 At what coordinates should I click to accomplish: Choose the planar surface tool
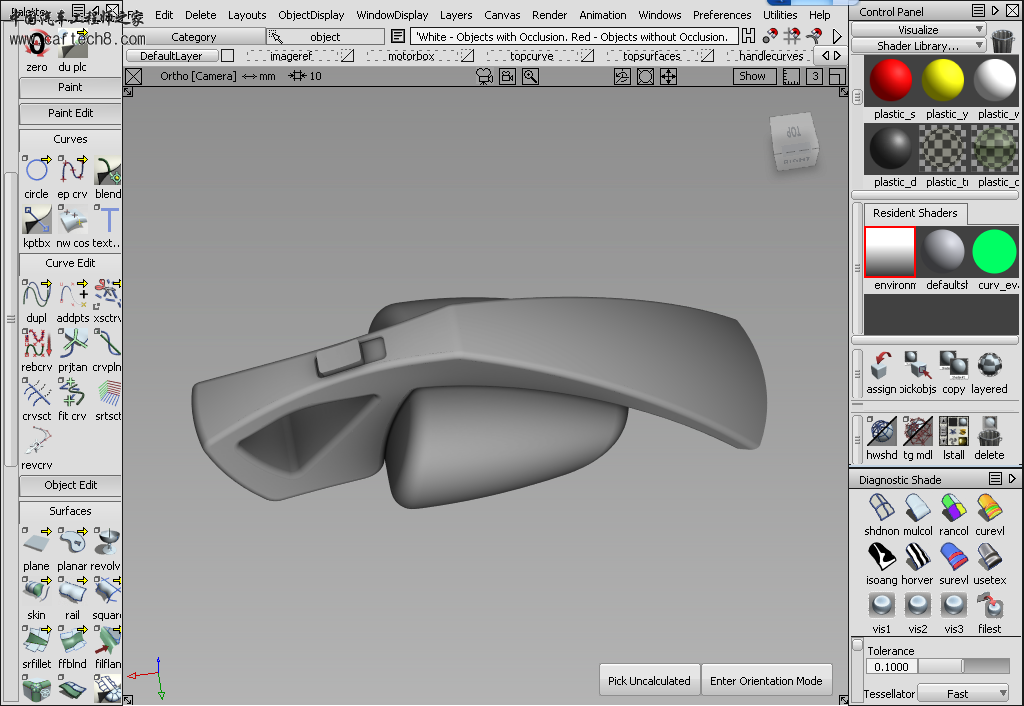(72, 542)
